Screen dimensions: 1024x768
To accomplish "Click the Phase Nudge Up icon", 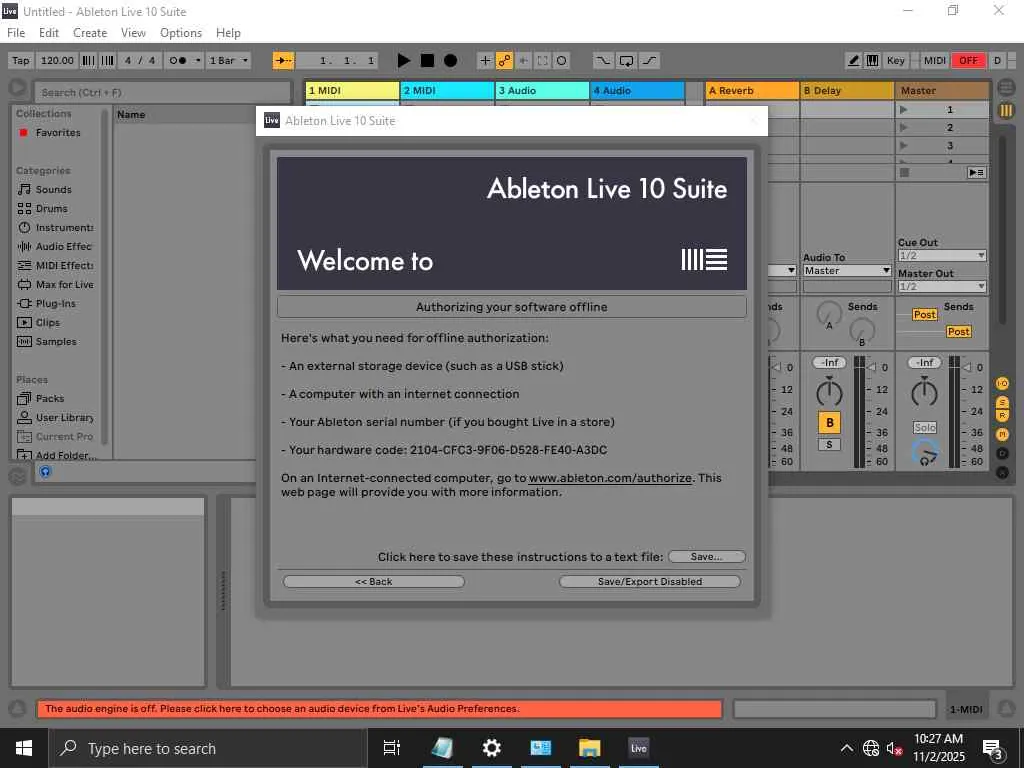I will pos(108,61).
